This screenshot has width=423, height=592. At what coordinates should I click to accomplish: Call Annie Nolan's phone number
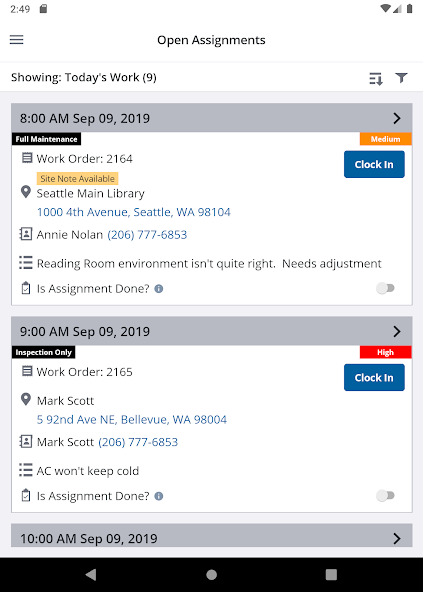[147, 235]
